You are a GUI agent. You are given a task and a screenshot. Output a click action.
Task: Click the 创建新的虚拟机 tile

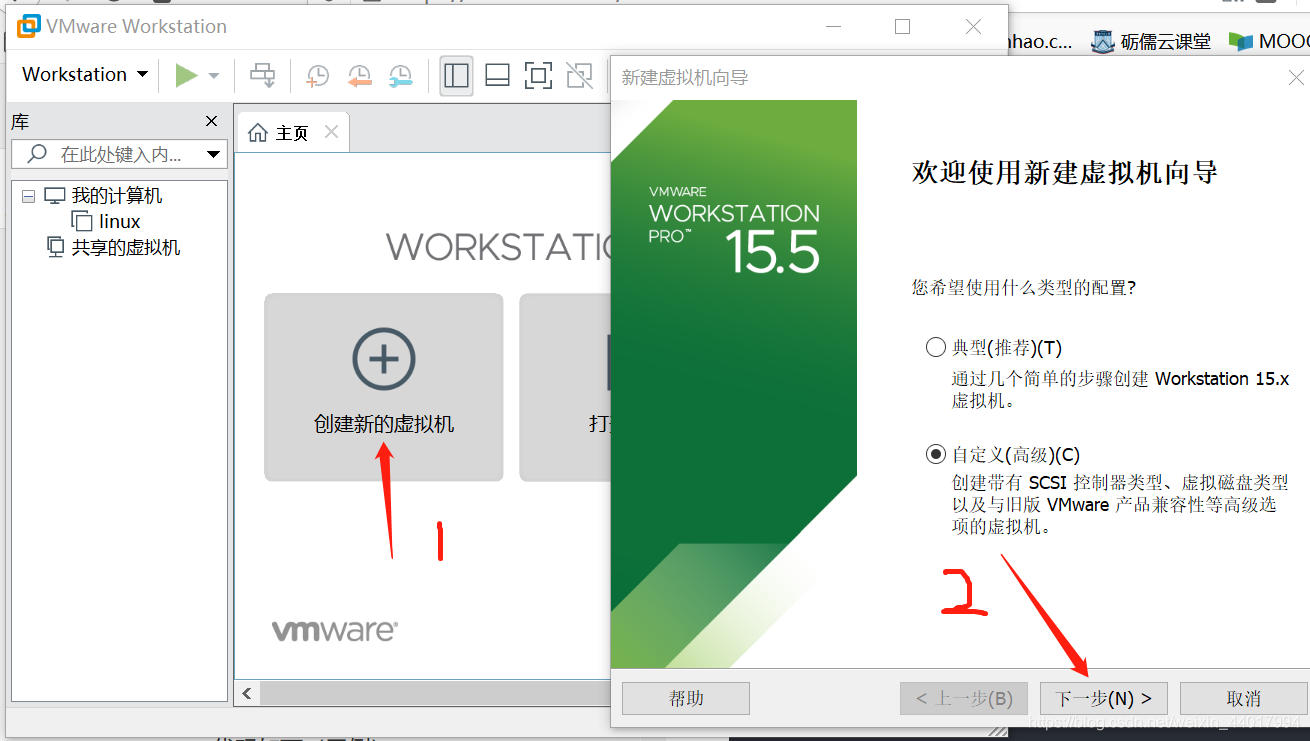384,387
